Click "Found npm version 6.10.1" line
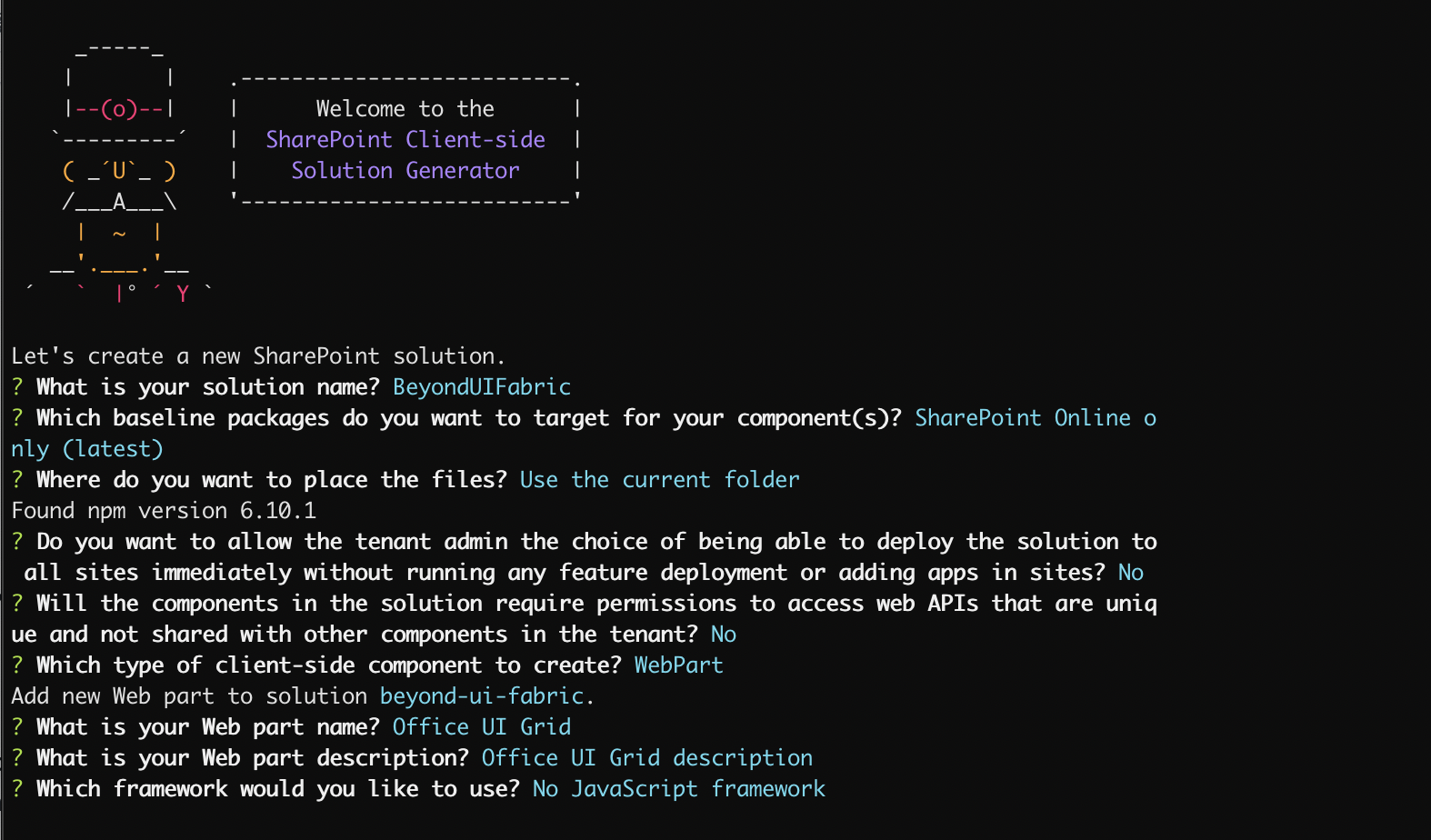 pos(164,511)
